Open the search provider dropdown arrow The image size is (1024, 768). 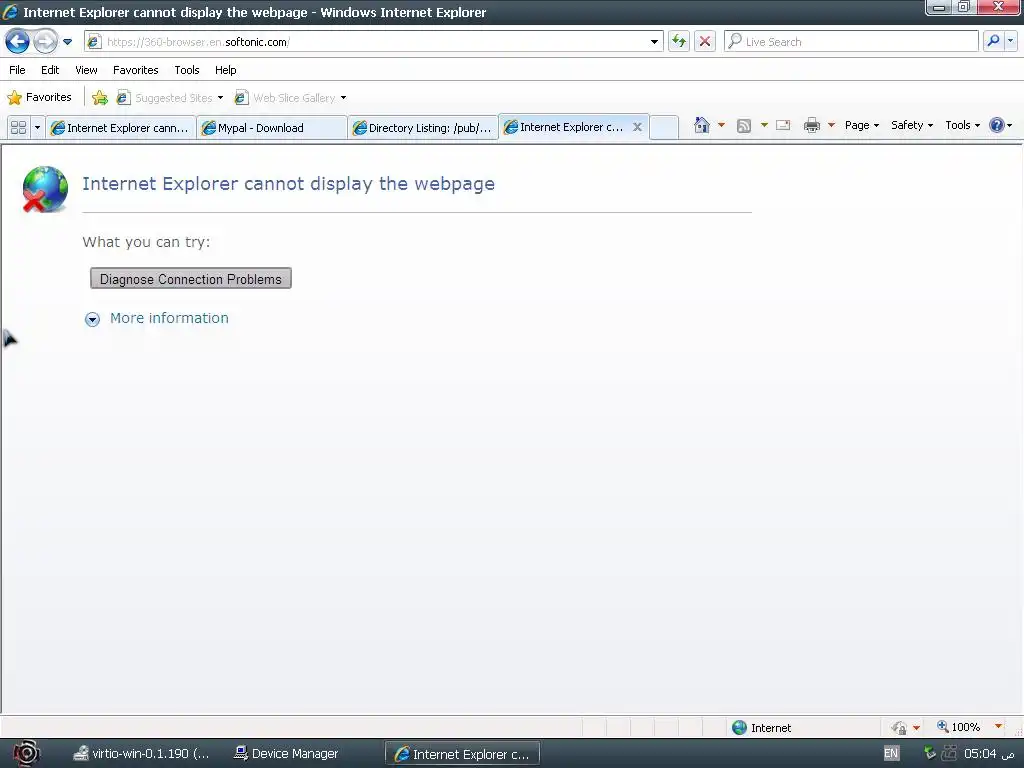point(1010,41)
